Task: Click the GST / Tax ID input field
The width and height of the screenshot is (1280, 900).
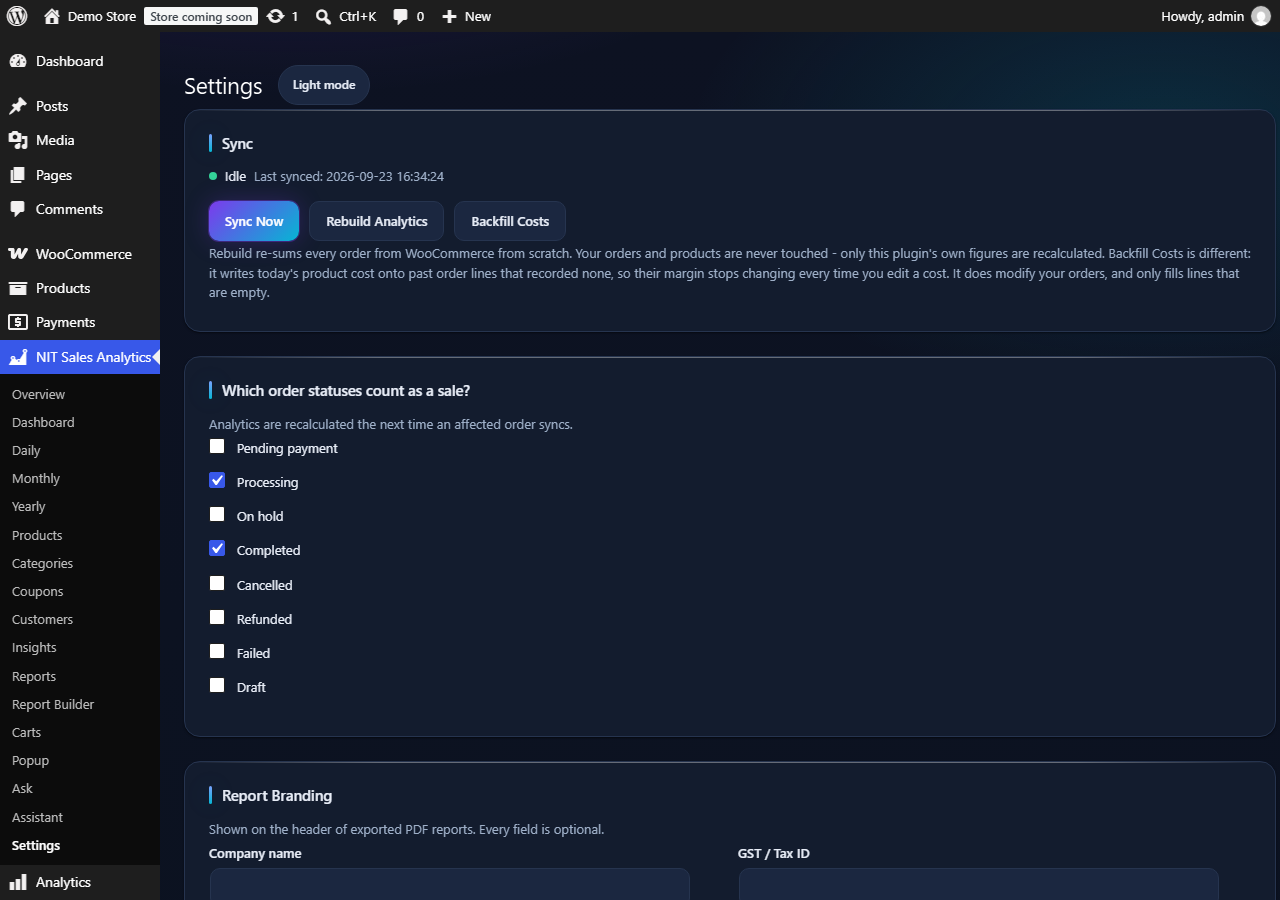Action: click(x=979, y=884)
